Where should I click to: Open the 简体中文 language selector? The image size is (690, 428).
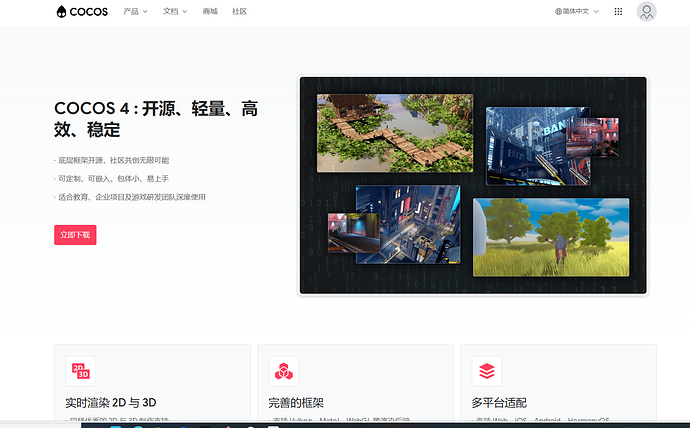point(576,11)
